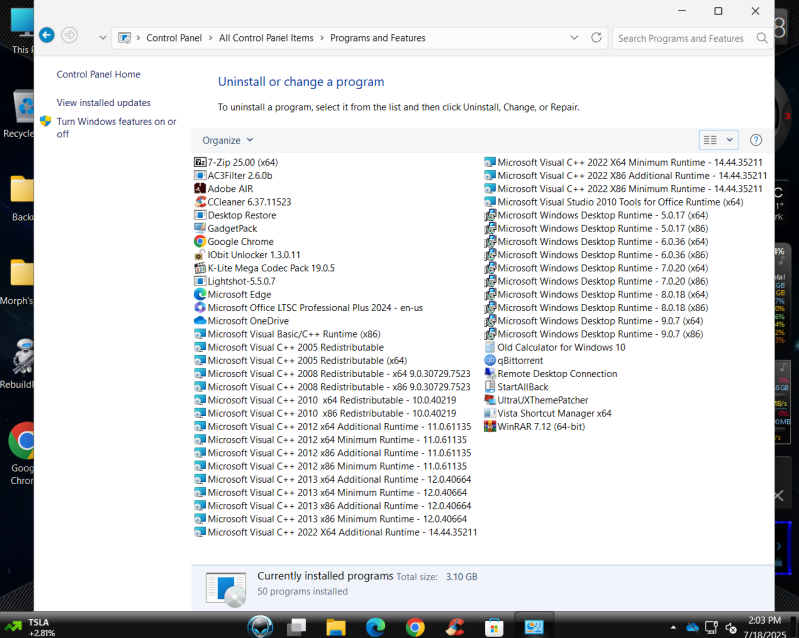
Task: Click the StartAllBack icon
Action: tap(490, 387)
